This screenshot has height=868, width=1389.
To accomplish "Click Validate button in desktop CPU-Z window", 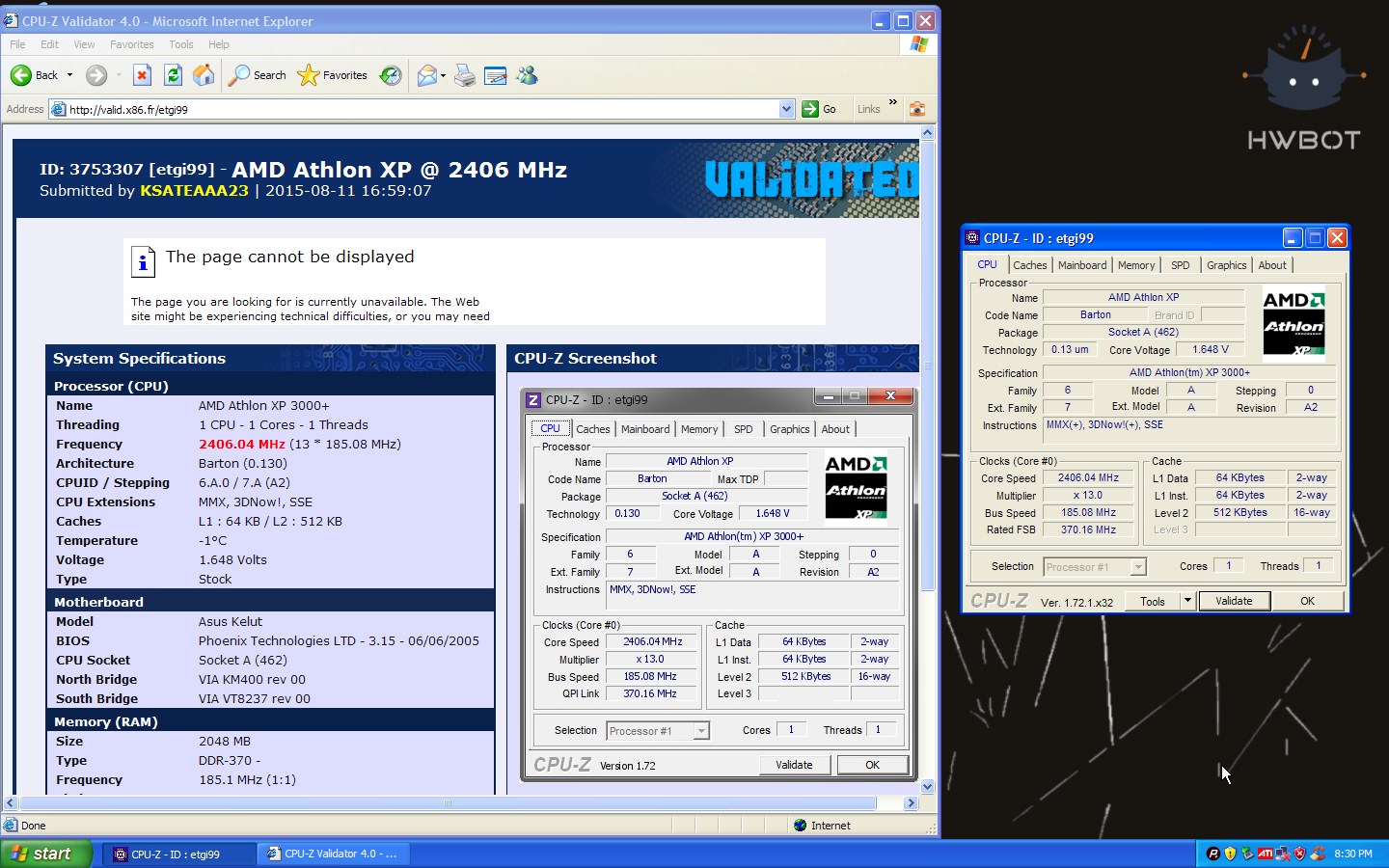I will click(x=1234, y=601).
